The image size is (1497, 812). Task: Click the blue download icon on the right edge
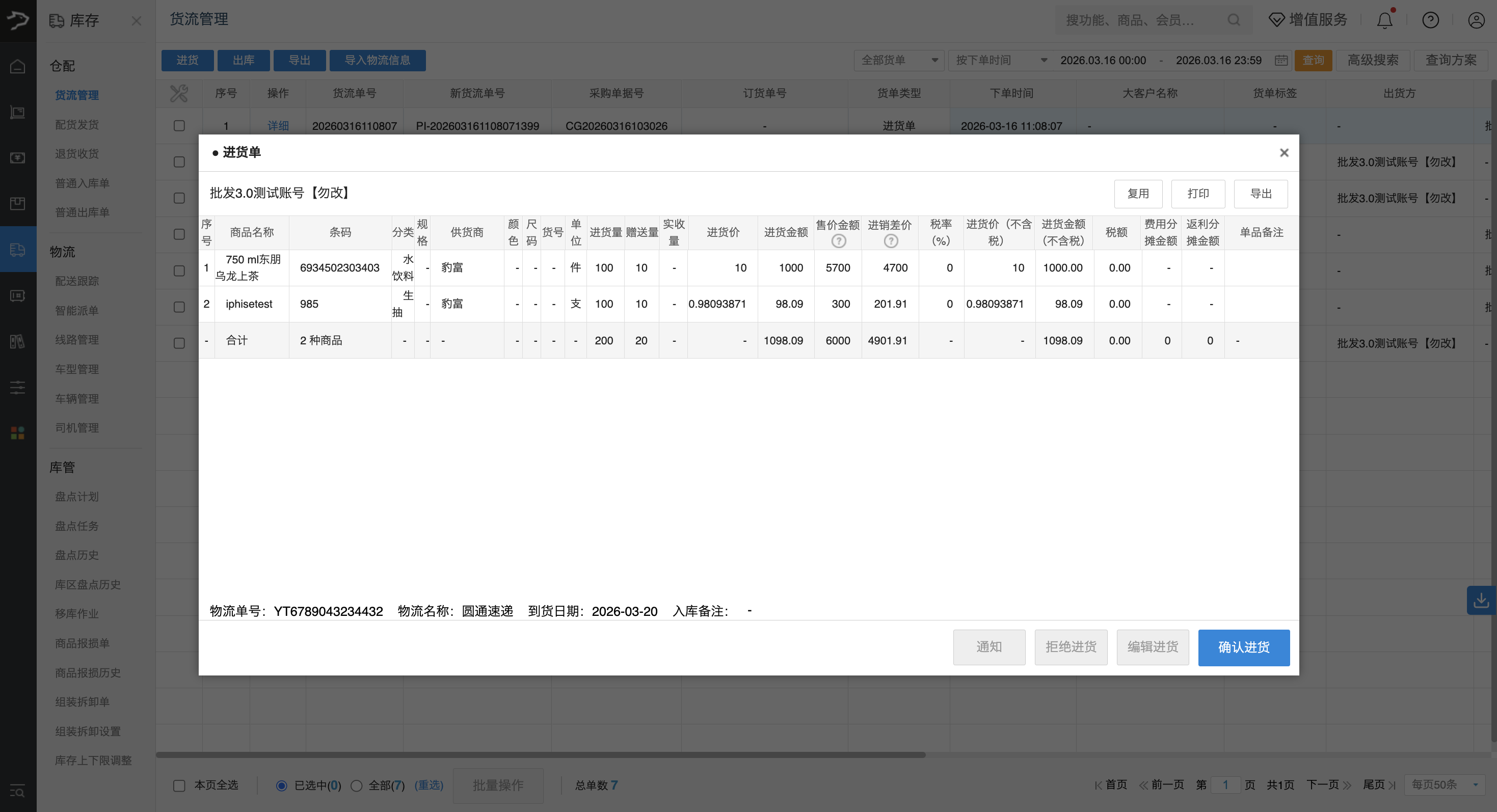coord(1481,600)
